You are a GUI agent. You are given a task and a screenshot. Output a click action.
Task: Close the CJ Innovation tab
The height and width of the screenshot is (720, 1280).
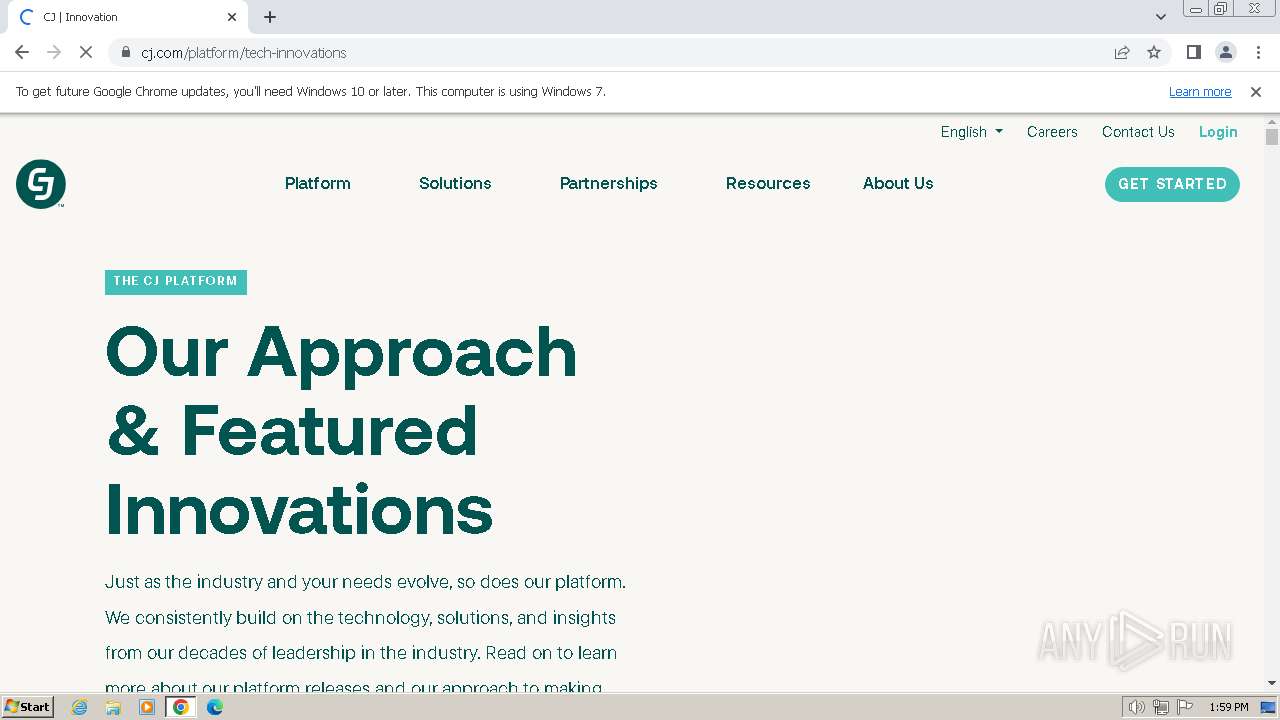tap(232, 17)
